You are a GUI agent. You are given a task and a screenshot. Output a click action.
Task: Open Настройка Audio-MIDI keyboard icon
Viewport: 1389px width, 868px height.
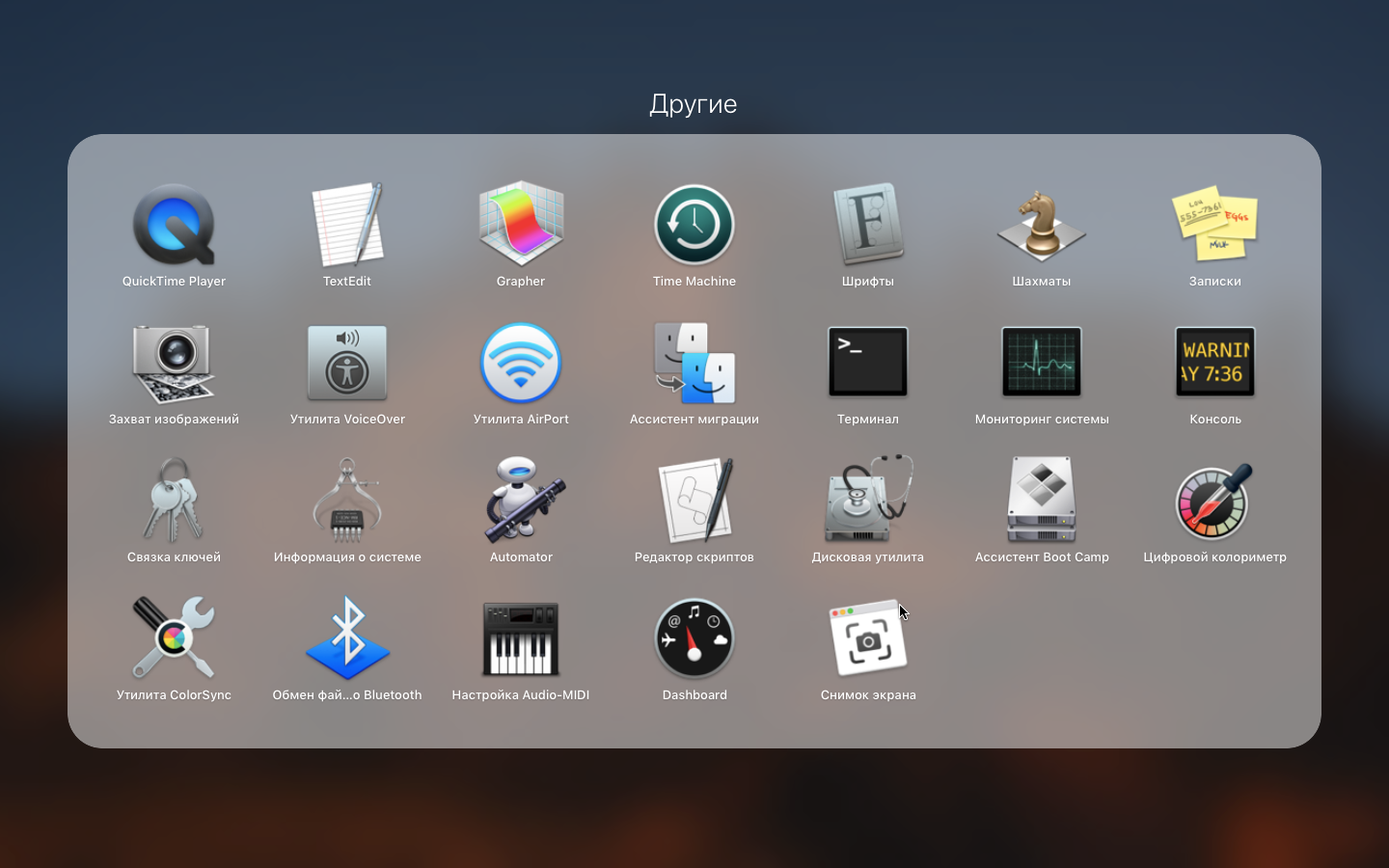tap(521, 638)
